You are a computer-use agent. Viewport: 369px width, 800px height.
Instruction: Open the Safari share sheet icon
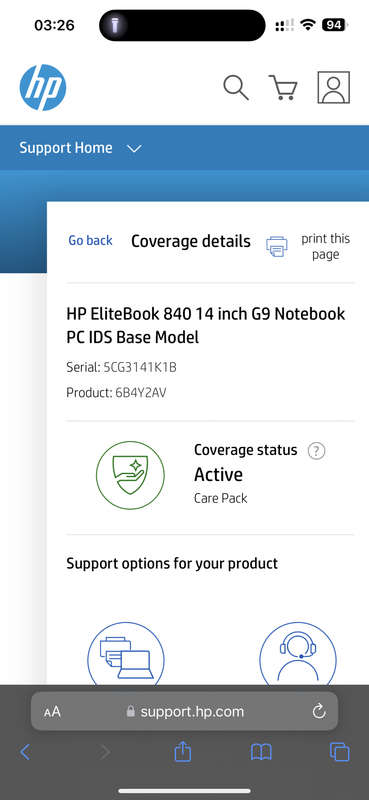[x=183, y=752]
